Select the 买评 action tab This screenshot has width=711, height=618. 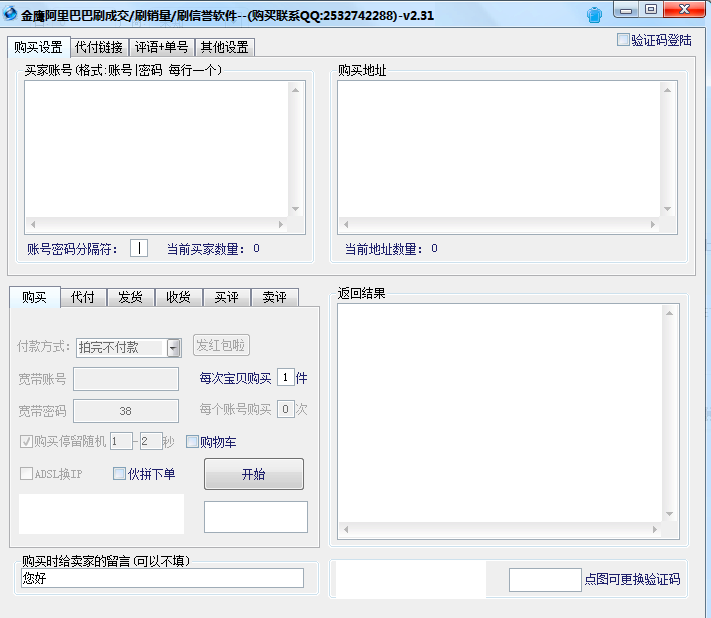click(226, 297)
